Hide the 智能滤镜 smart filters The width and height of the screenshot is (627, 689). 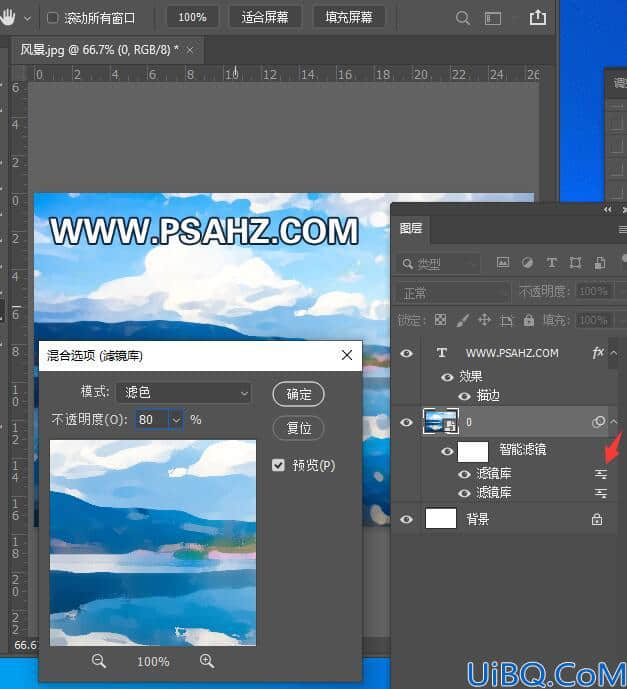[x=447, y=451]
